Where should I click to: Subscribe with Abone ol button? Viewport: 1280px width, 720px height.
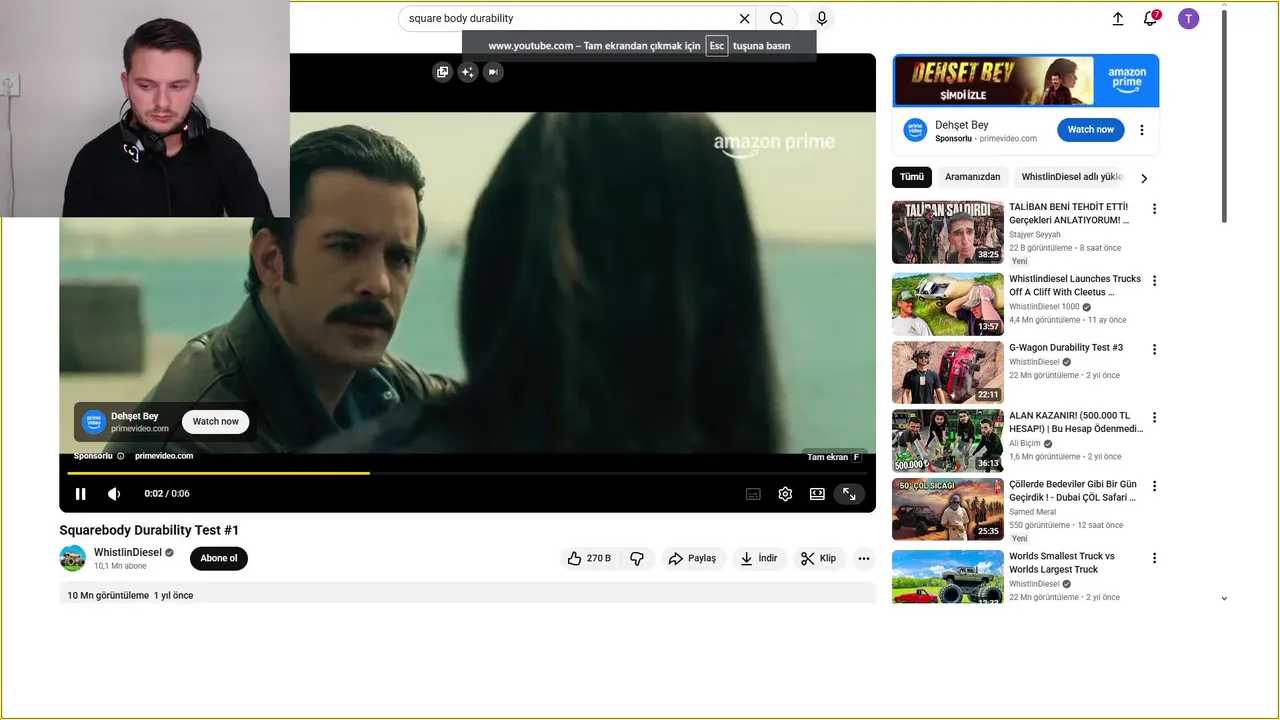coord(219,558)
